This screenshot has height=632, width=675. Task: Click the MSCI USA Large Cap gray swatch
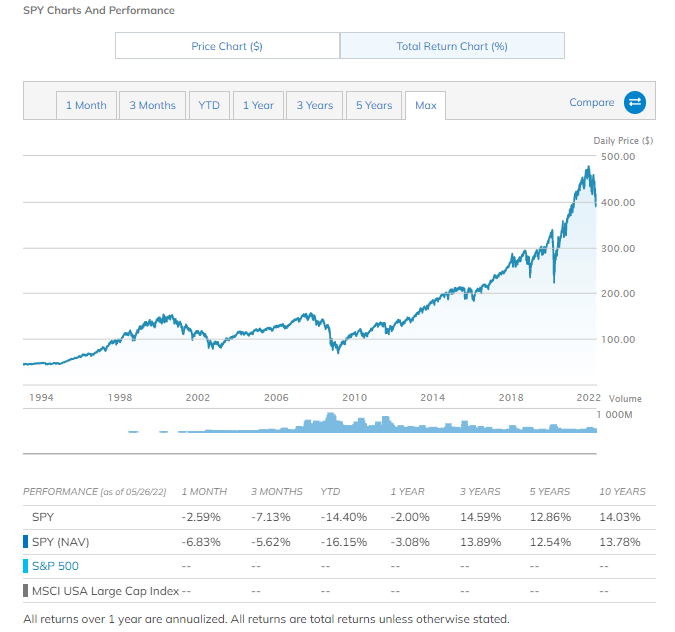[x=25, y=591]
